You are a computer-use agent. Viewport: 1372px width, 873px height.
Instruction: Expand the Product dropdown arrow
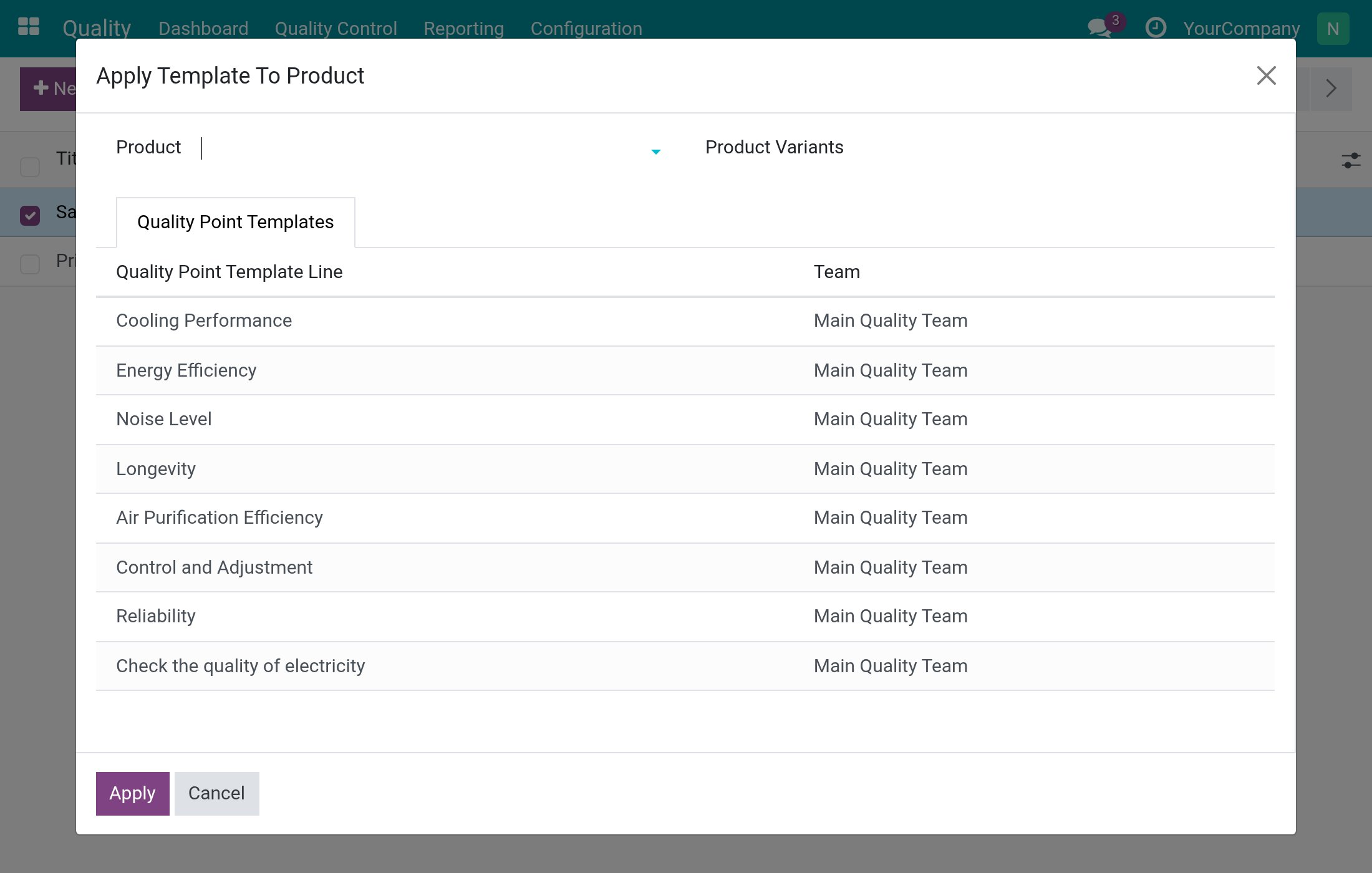655,152
